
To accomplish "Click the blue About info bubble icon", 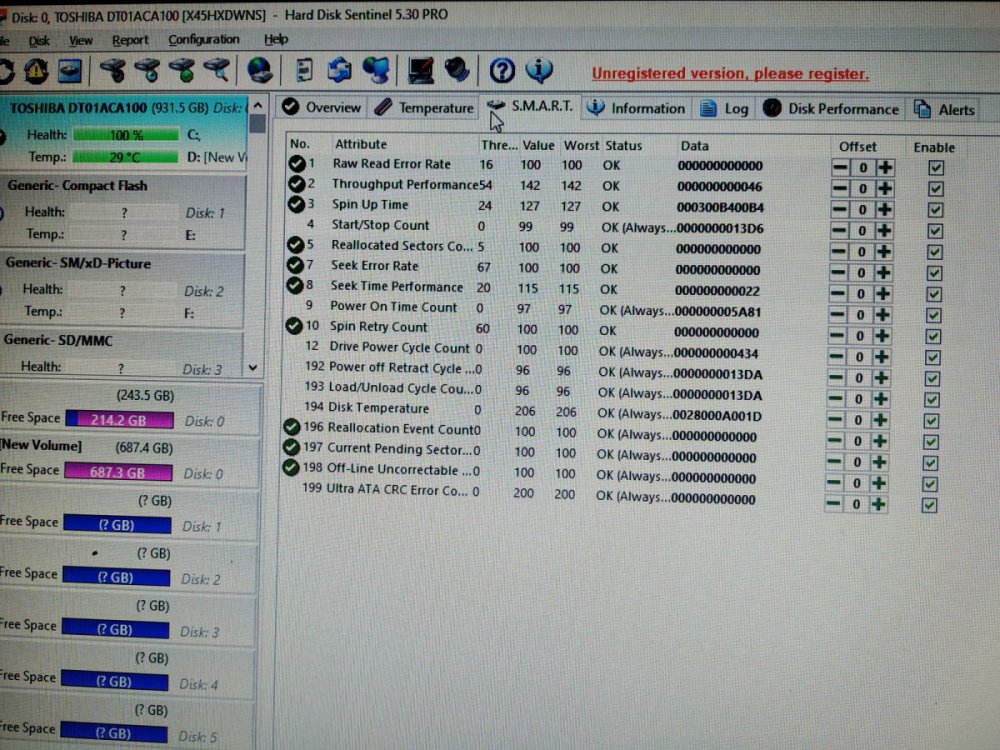I will 539,70.
